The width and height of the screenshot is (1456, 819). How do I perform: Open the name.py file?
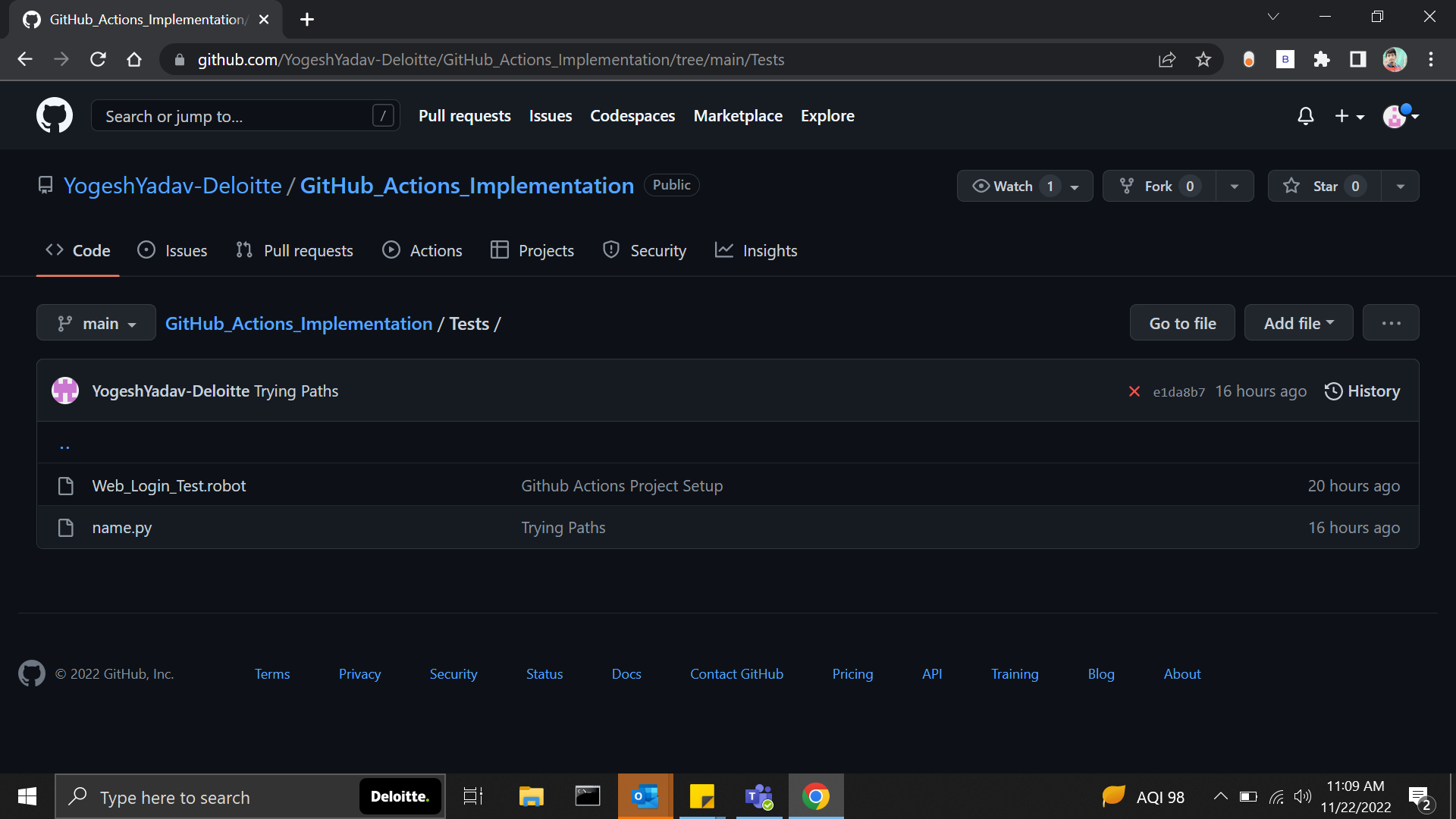tap(122, 528)
